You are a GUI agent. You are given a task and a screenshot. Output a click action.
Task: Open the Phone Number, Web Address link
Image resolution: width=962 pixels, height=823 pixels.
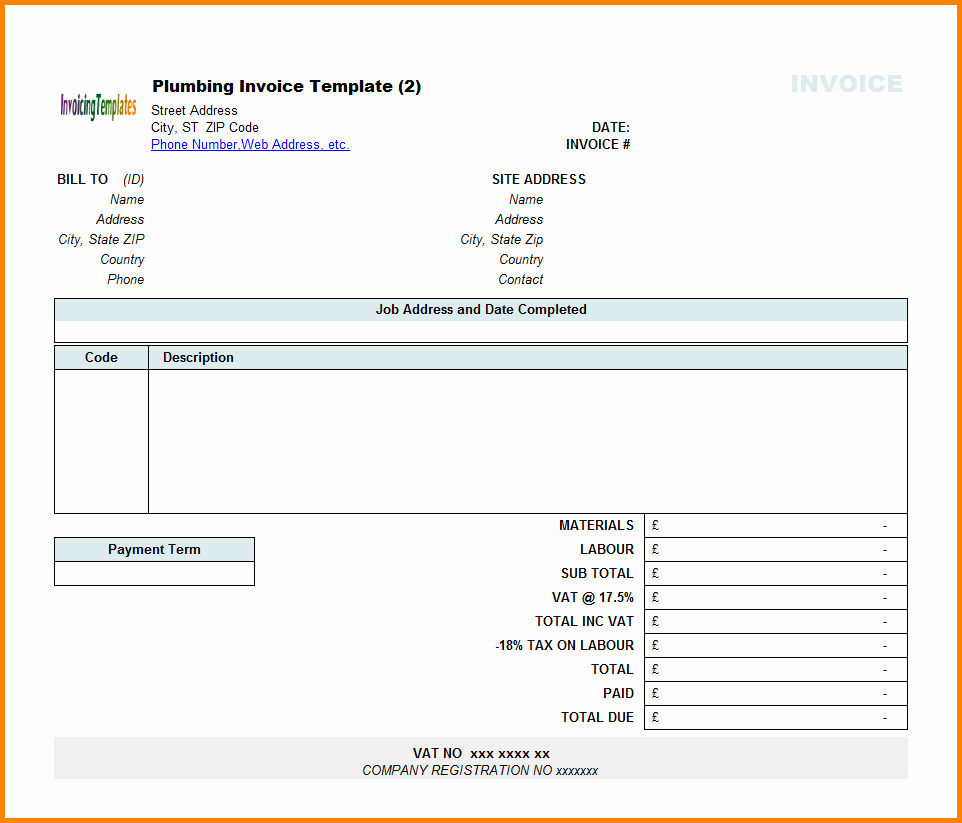coord(250,145)
